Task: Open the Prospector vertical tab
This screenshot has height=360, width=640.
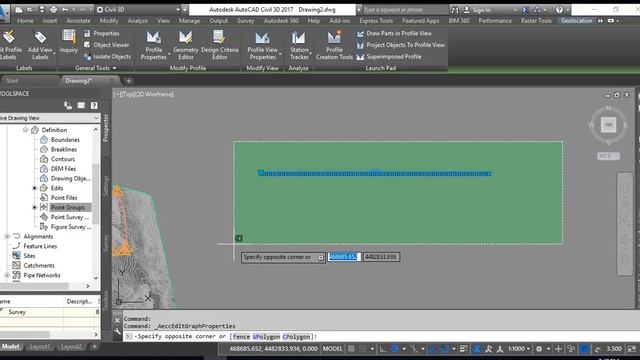Action: (x=106, y=128)
